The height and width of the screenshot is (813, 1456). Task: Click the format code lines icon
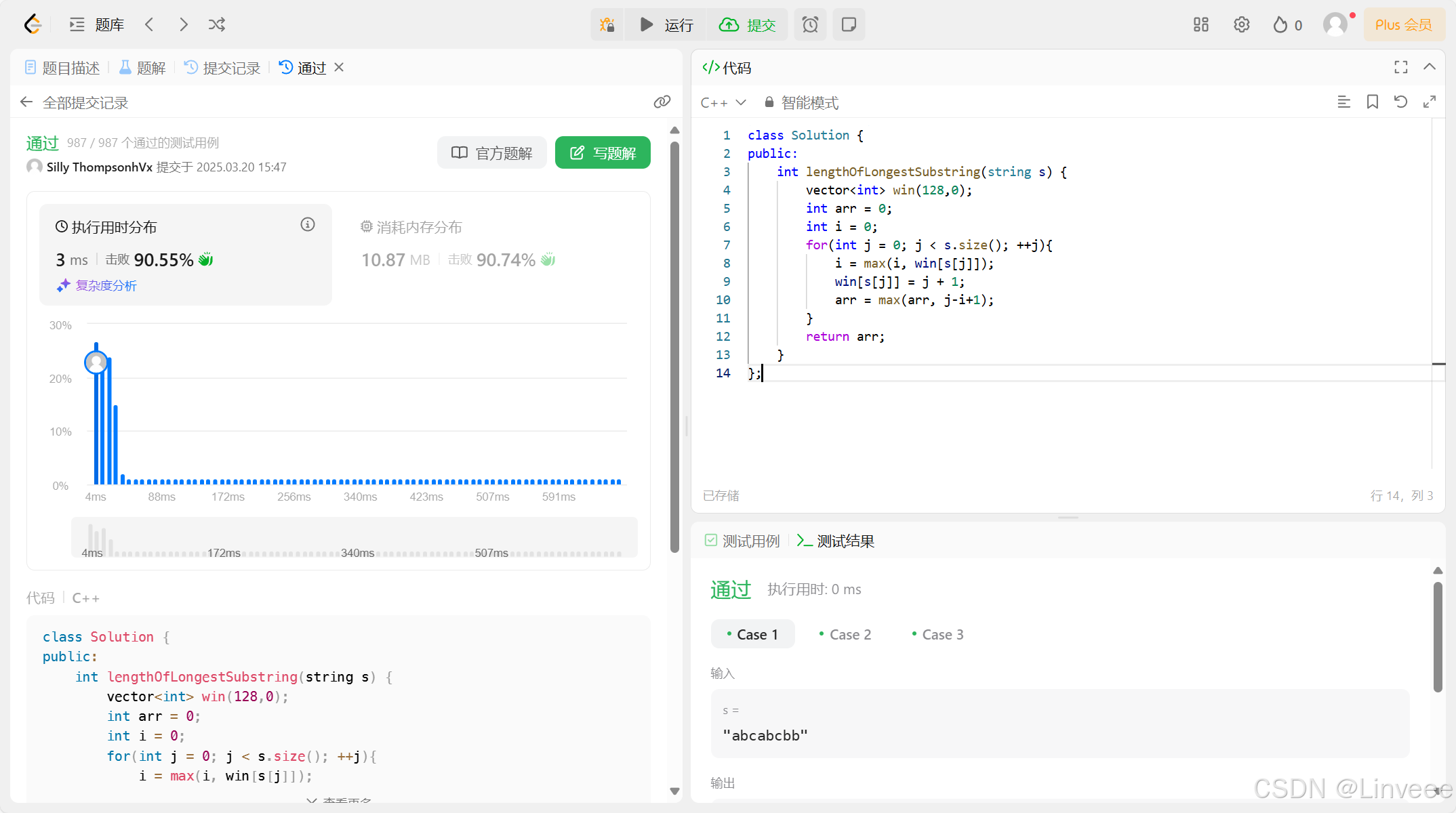pyautogui.click(x=1343, y=102)
